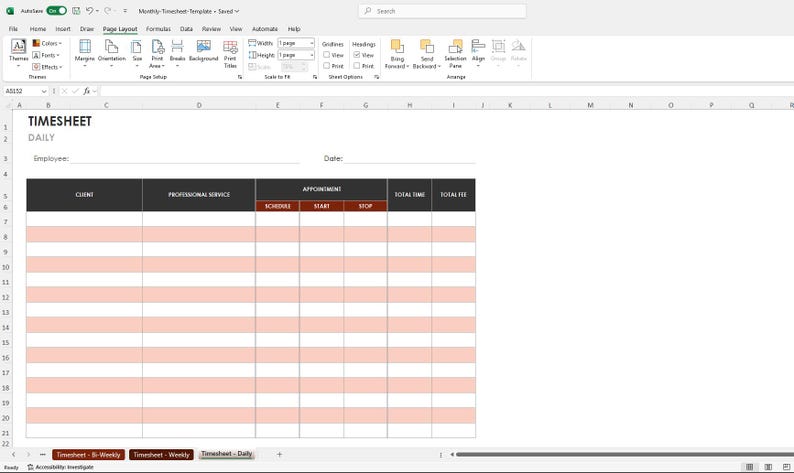Switch to the Review ribbon tab
The image size is (794, 473).
(211, 29)
